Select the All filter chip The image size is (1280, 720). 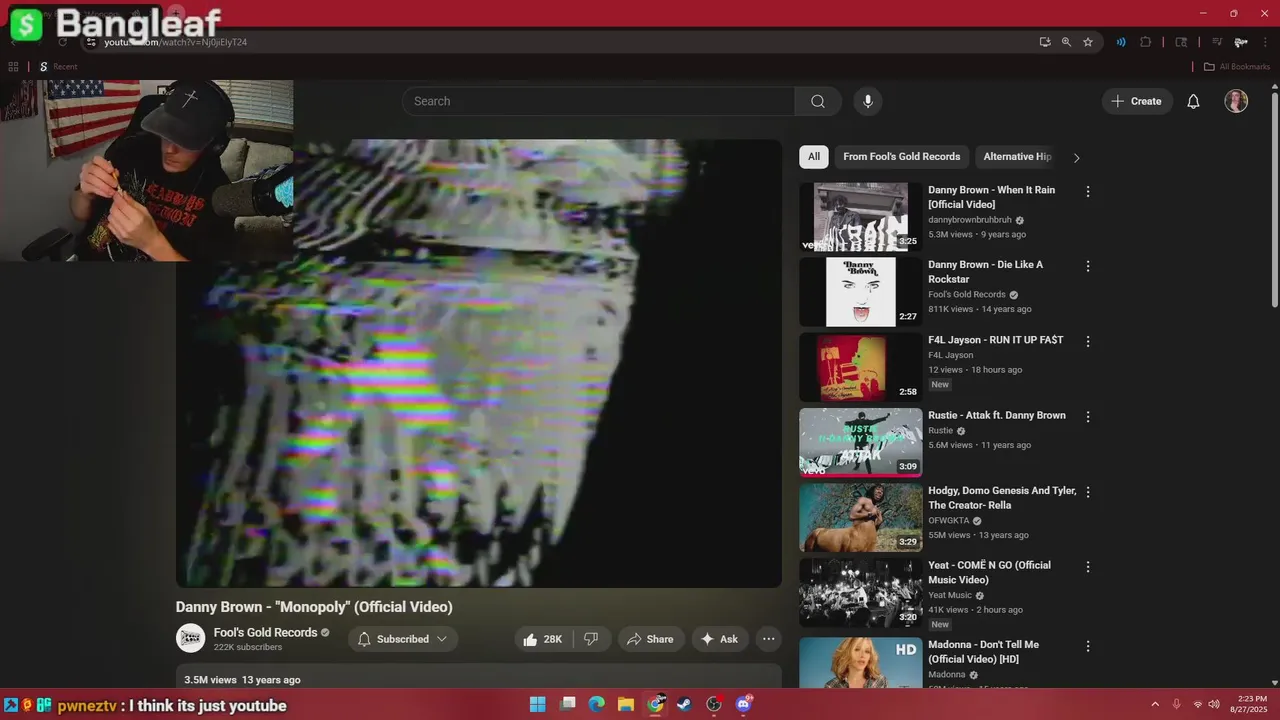814,157
